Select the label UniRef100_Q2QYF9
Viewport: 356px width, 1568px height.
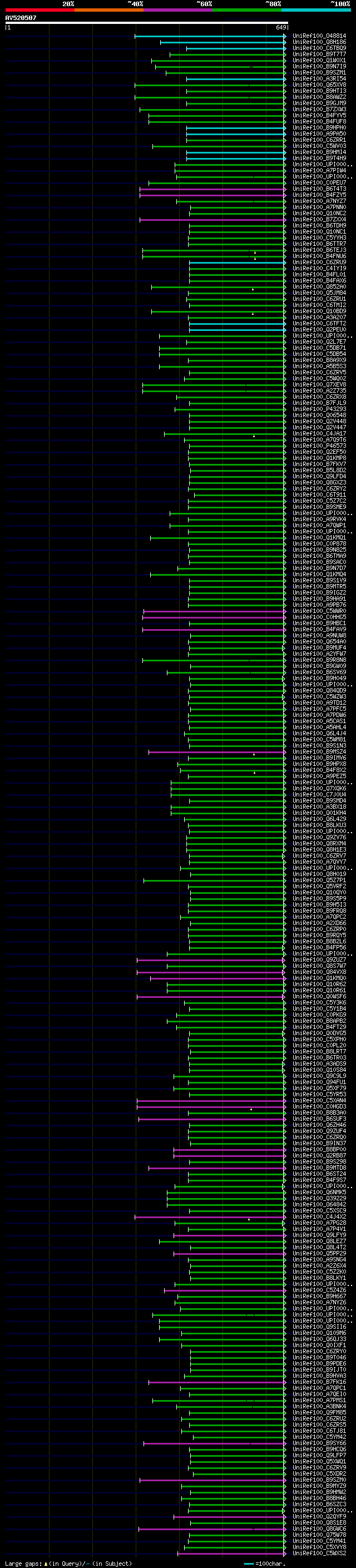click(319, 1516)
